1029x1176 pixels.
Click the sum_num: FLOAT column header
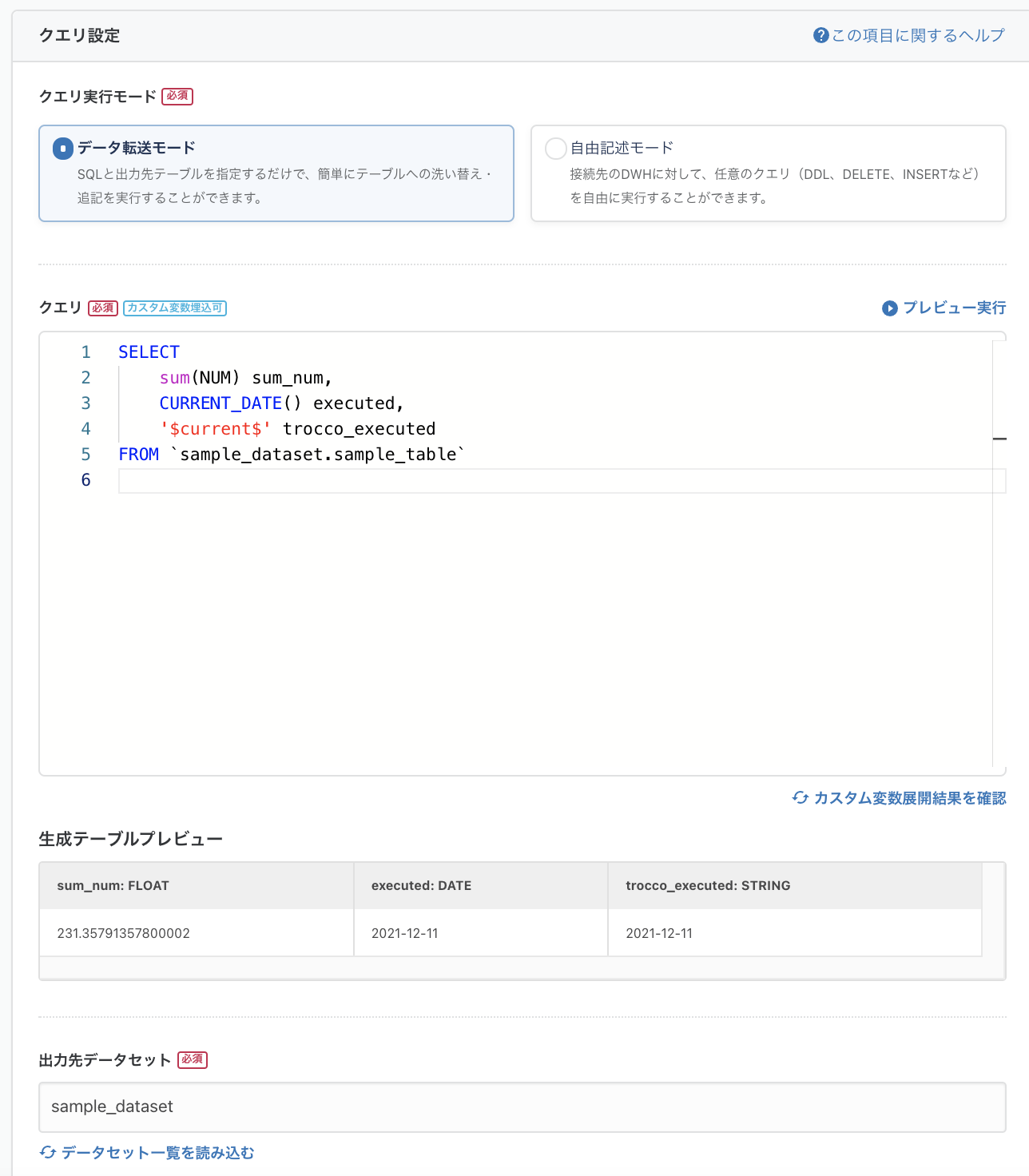[197, 885]
